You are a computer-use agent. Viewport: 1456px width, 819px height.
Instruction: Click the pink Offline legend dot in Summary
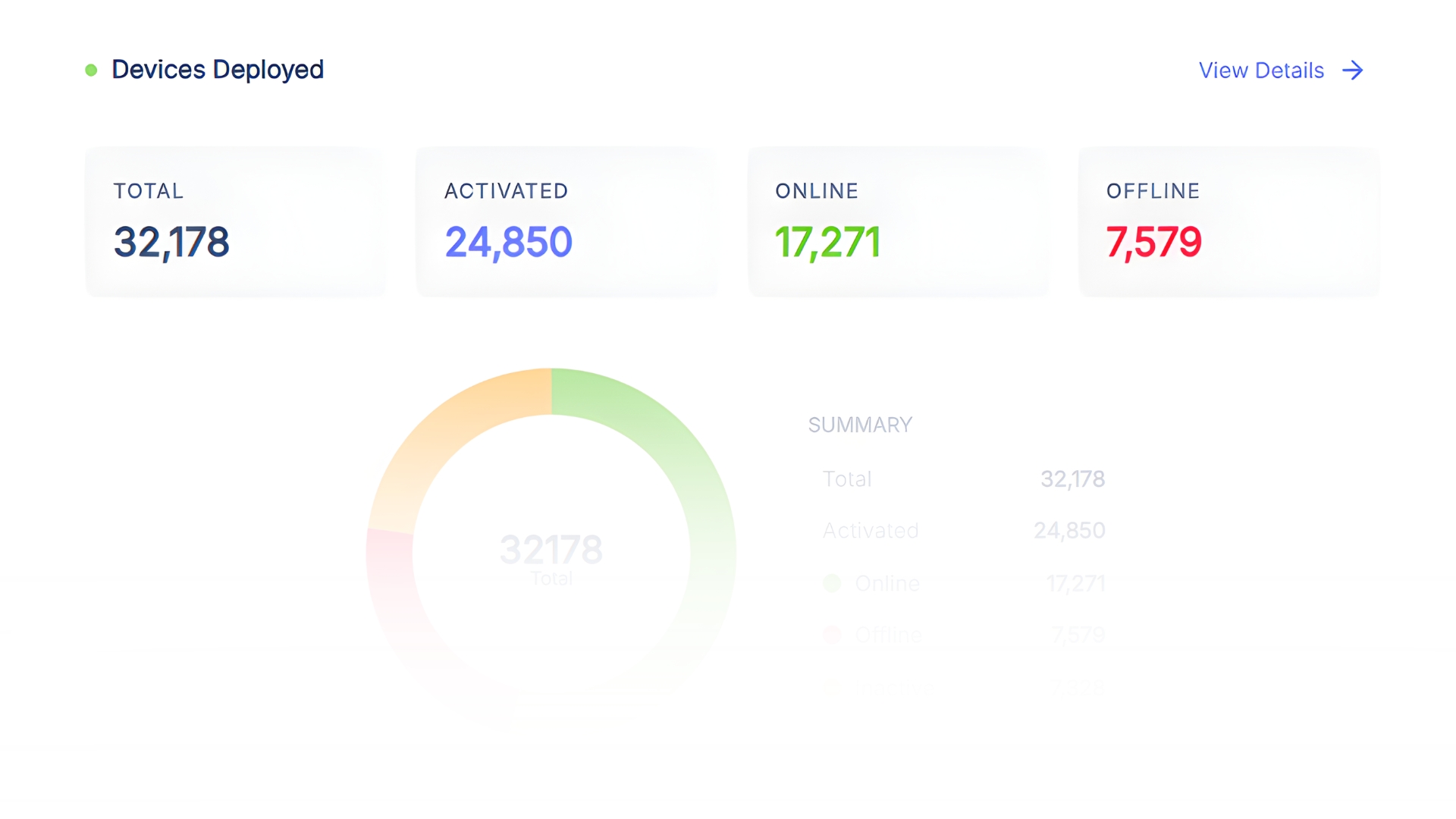832,635
